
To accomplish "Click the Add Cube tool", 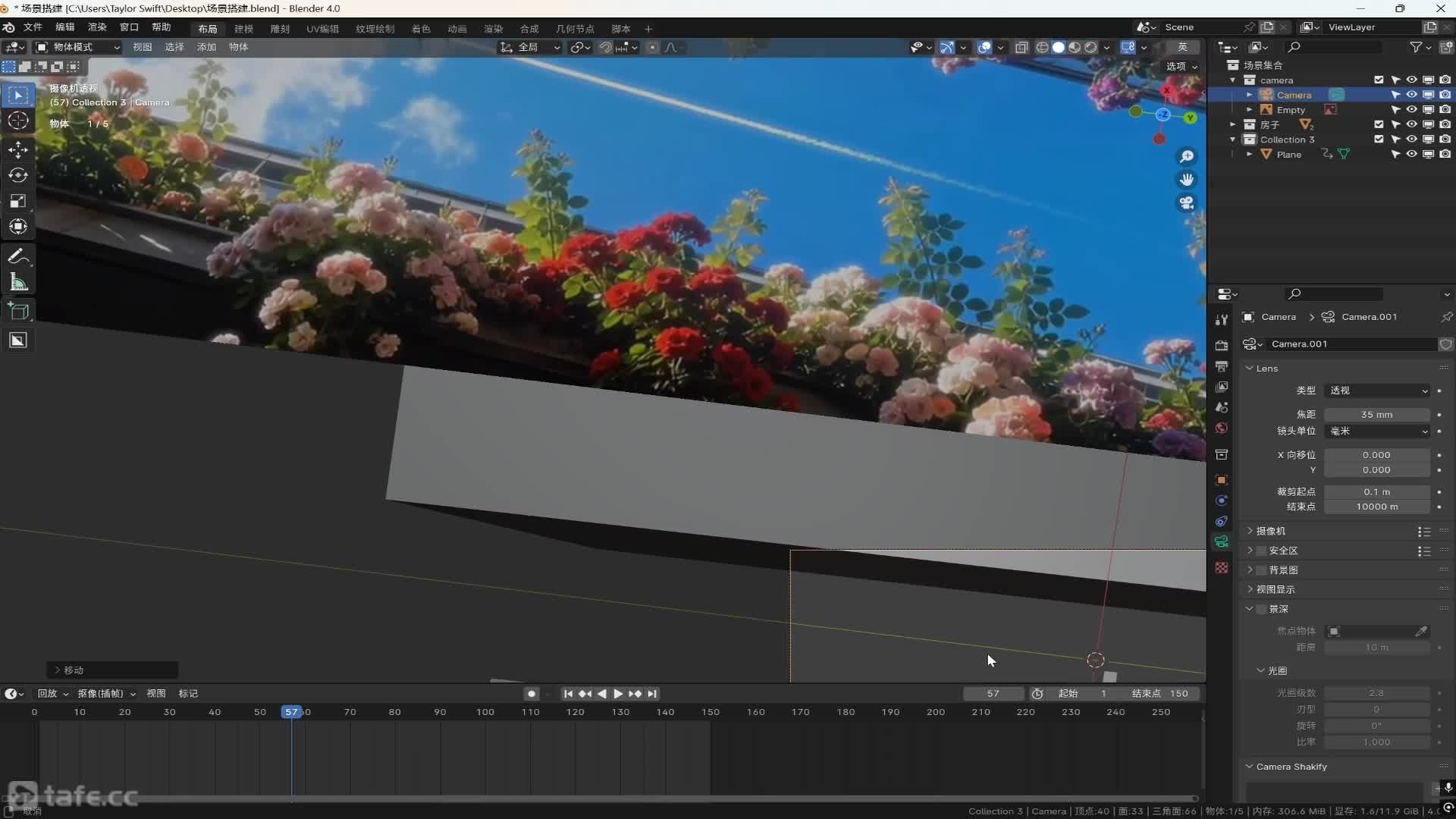I will click(x=18, y=311).
